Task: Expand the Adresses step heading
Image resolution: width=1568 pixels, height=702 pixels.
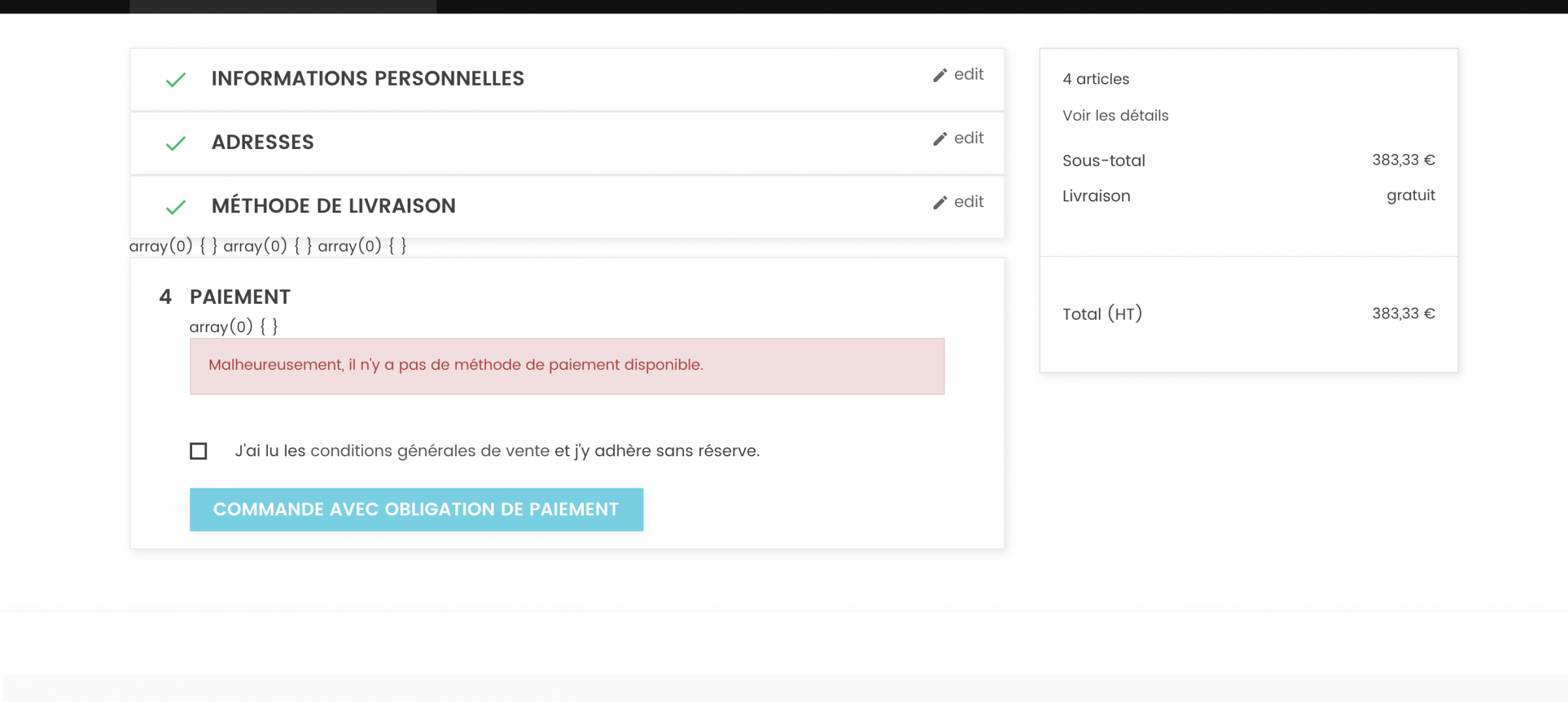Action: pos(263,142)
